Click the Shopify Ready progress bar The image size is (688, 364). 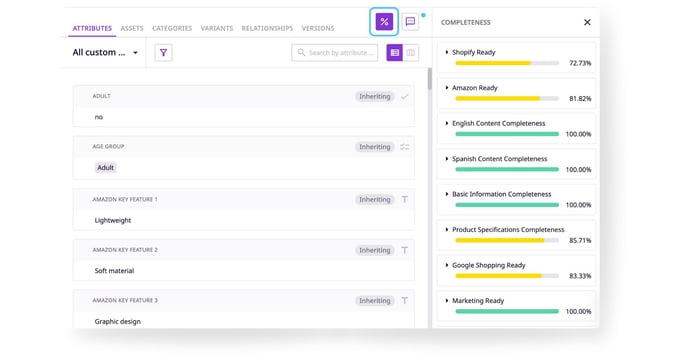pos(507,63)
